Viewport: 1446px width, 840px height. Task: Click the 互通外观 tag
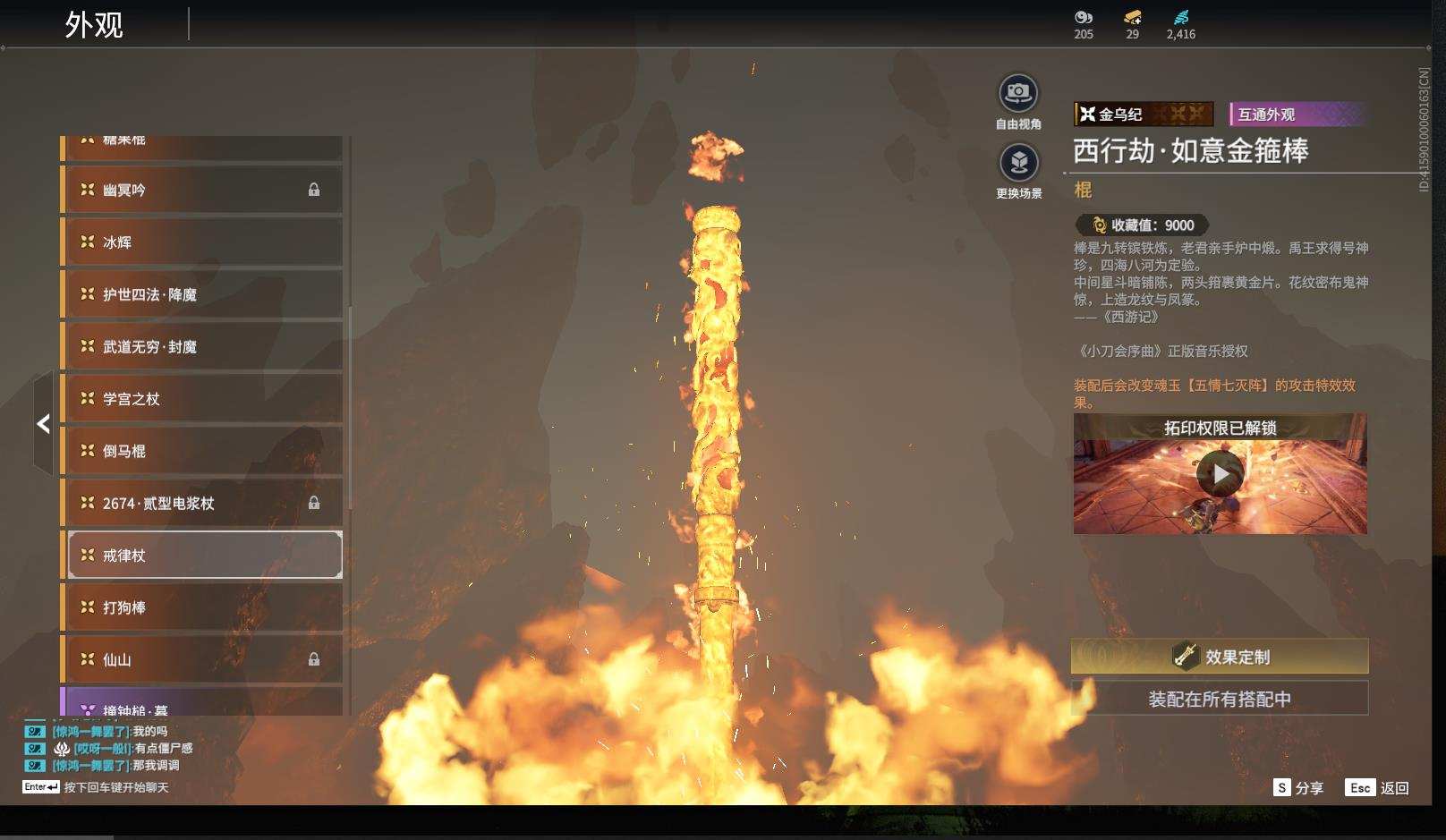click(x=1299, y=114)
